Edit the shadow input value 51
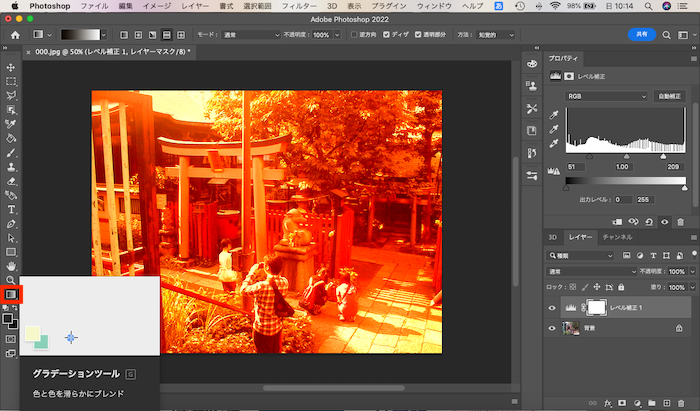The image size is (700, 411). pos(576,167)
